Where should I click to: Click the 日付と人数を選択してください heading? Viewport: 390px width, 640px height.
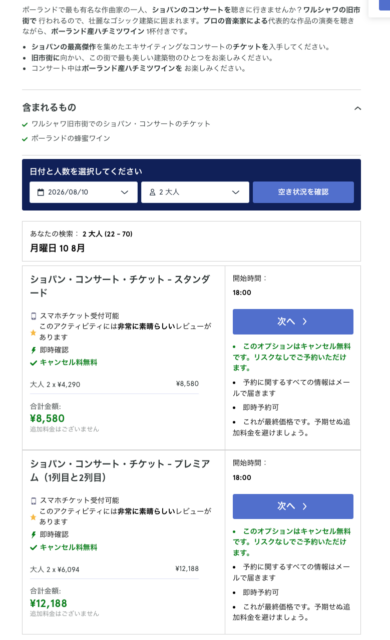coord(86,171)
